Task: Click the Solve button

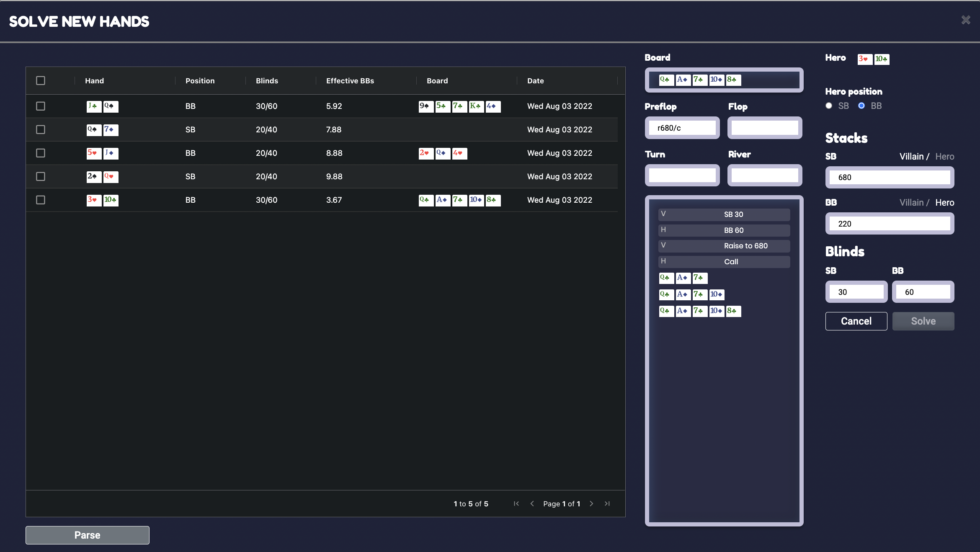Action: click(x=923, y=321)
